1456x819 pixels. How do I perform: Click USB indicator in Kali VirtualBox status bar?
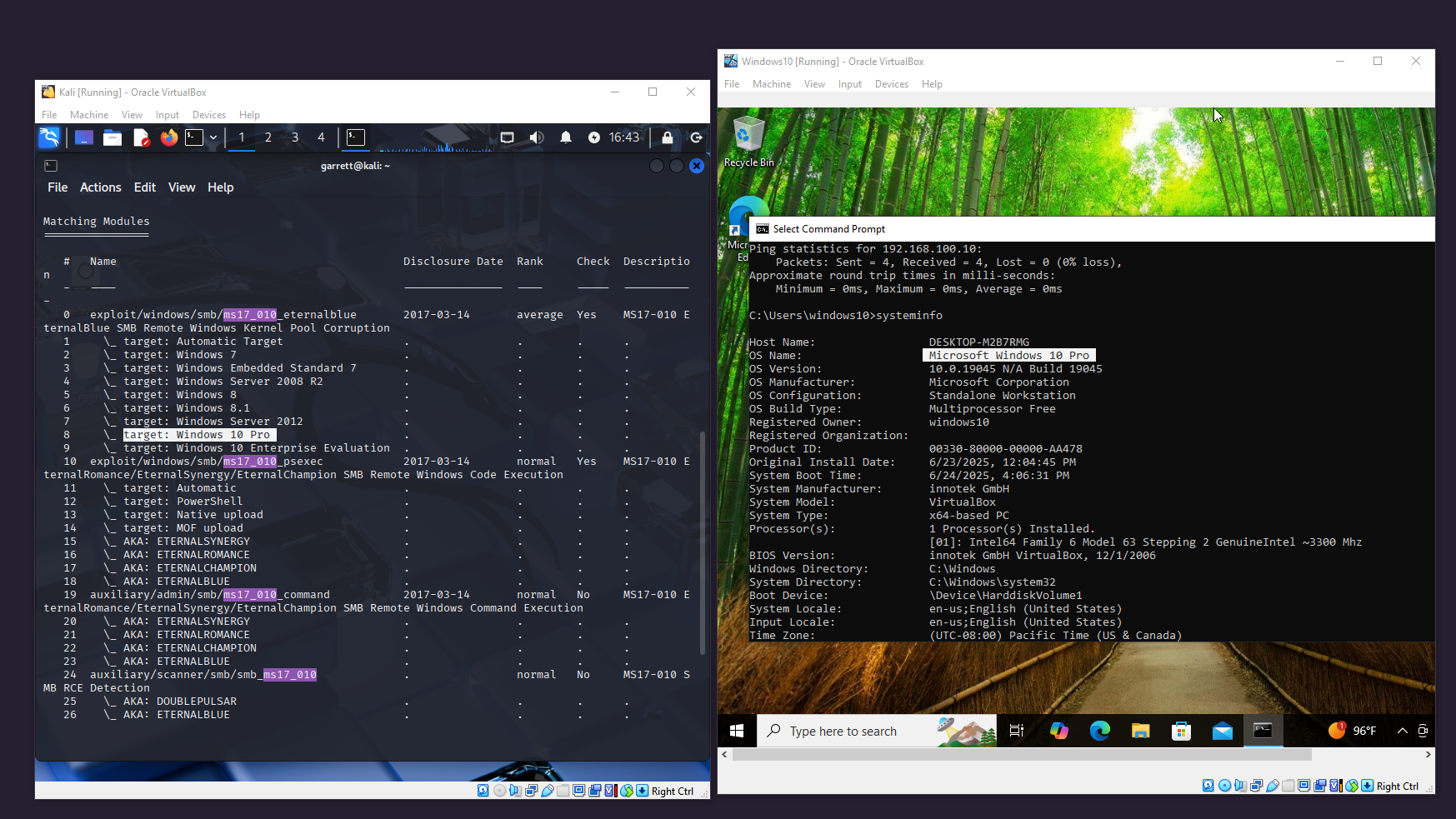548,791
